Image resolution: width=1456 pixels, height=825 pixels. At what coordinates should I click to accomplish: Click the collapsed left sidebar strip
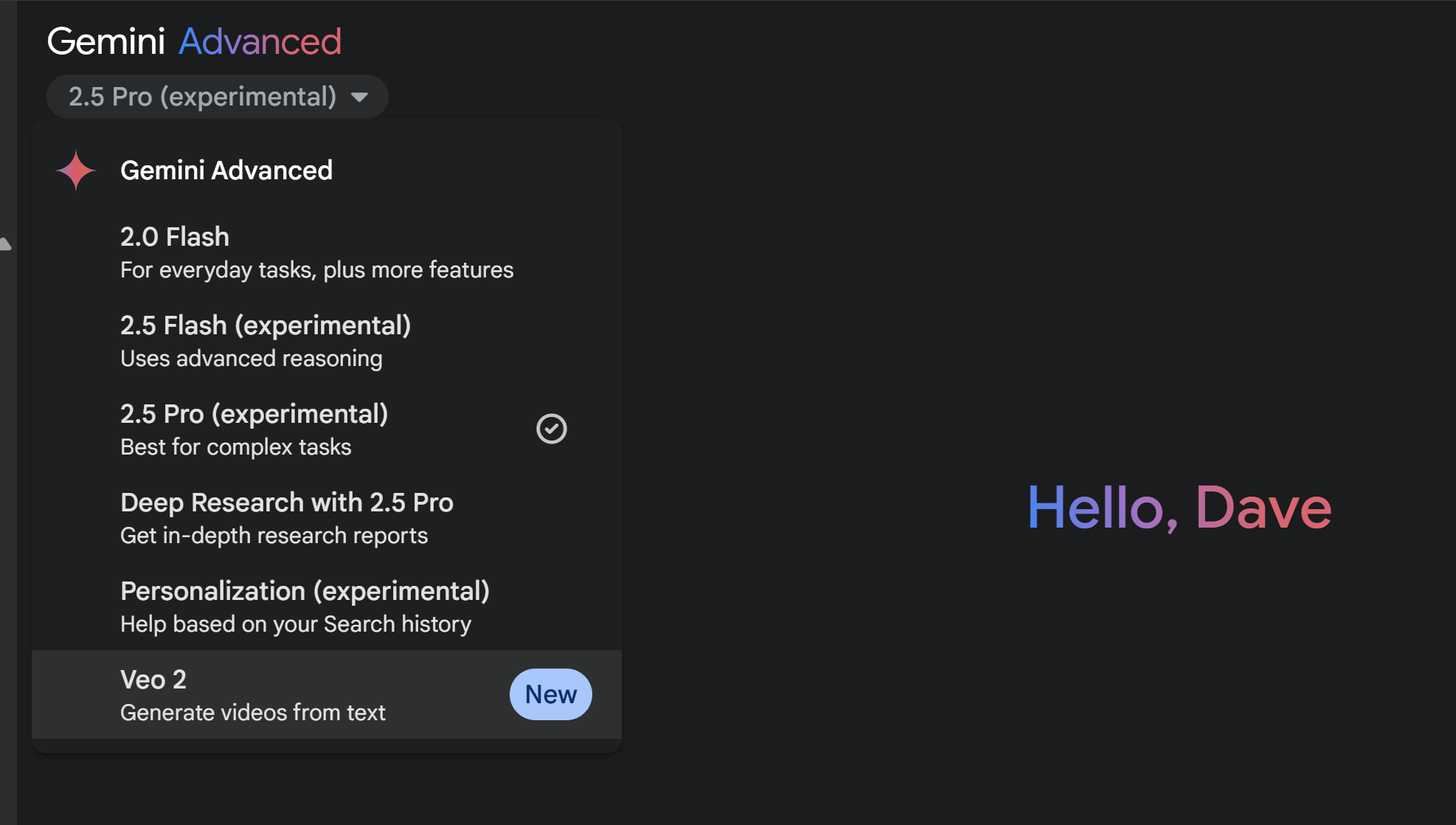(7, 517)
